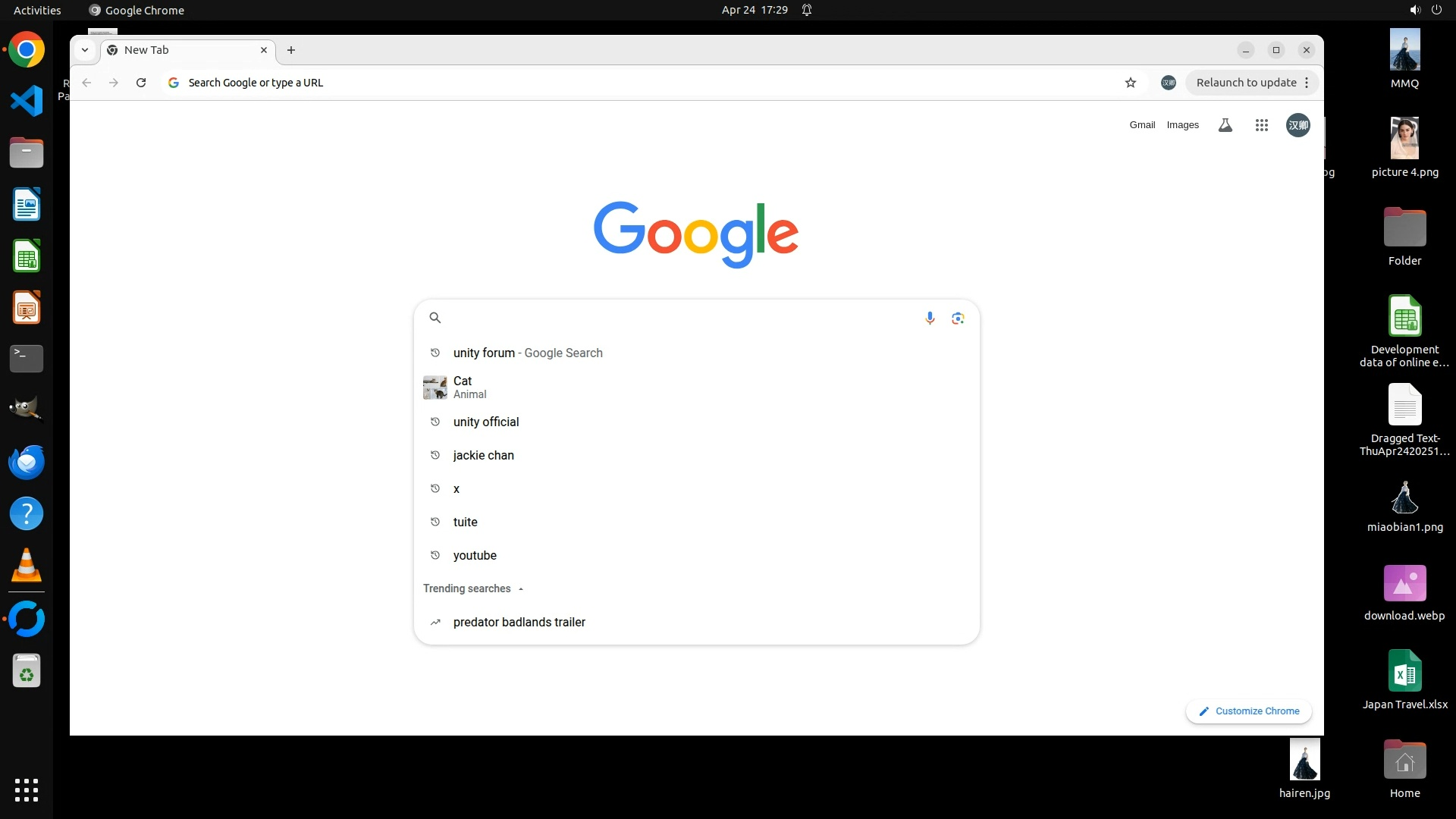Open Chrome profile icon in toolbar
The height and width of the screenshot is (819, 1456).
(x=1169, y=83)
